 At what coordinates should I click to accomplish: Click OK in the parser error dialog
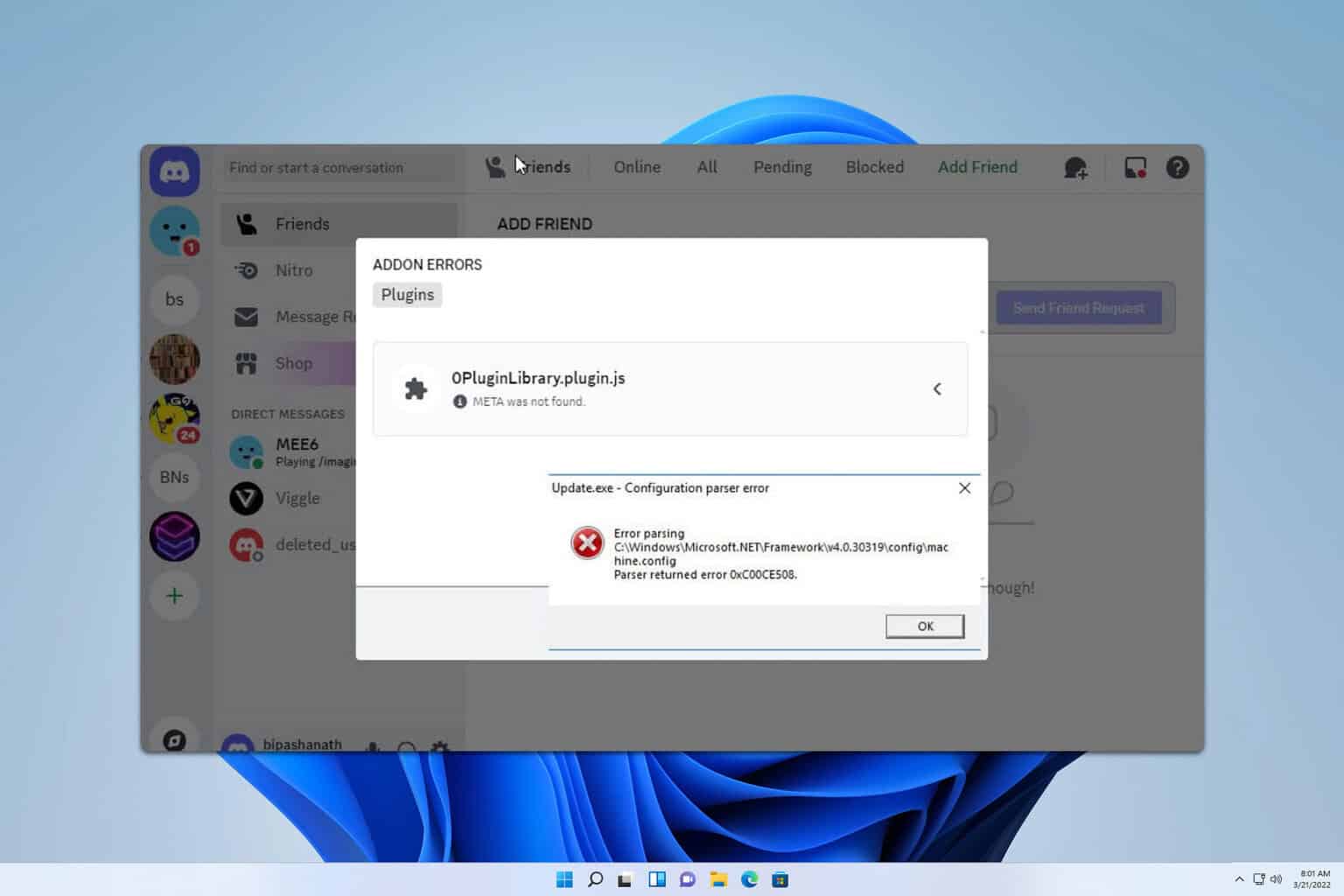(x=925, y=626)
